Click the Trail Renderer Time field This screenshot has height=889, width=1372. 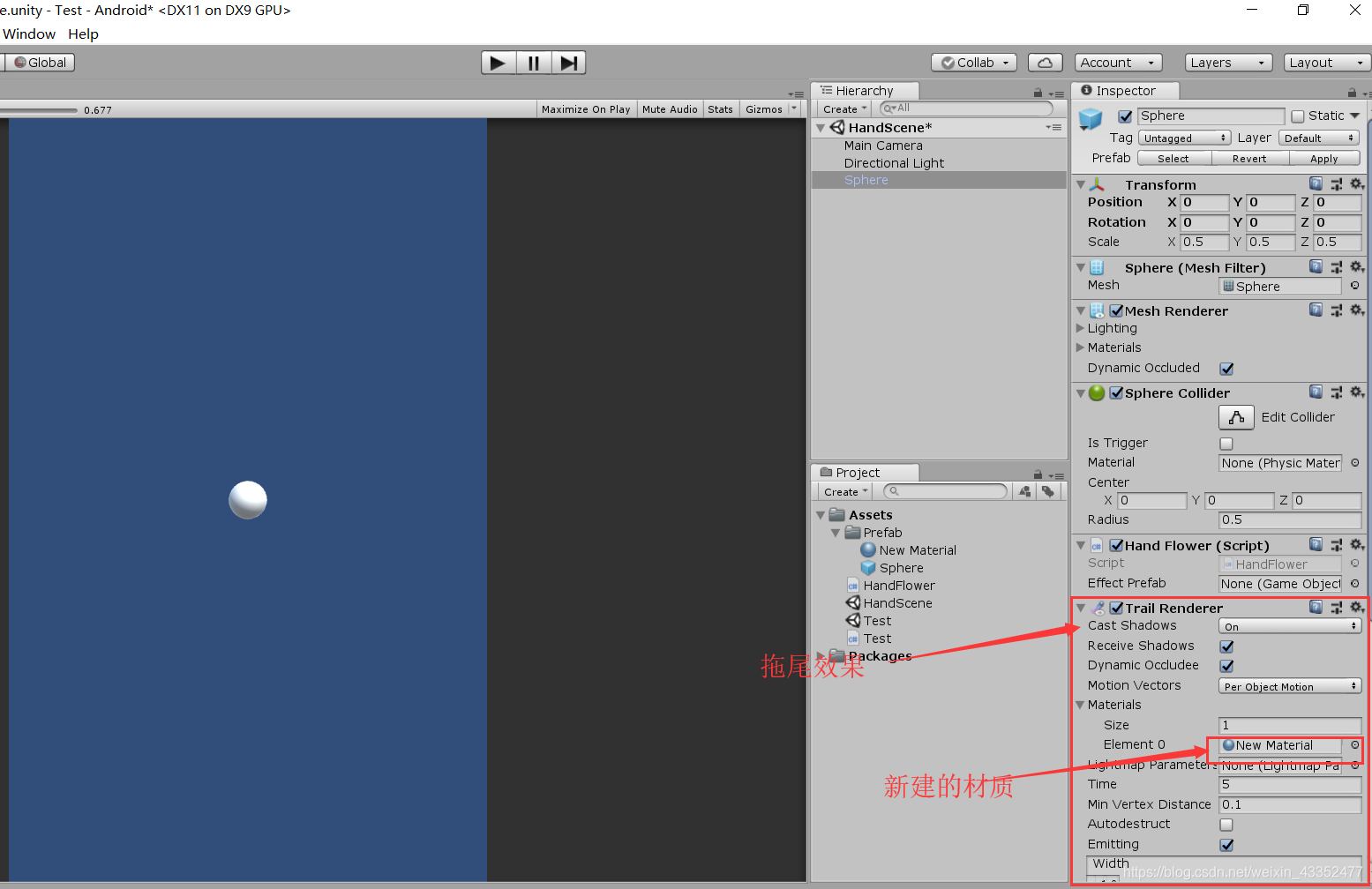1290,785
